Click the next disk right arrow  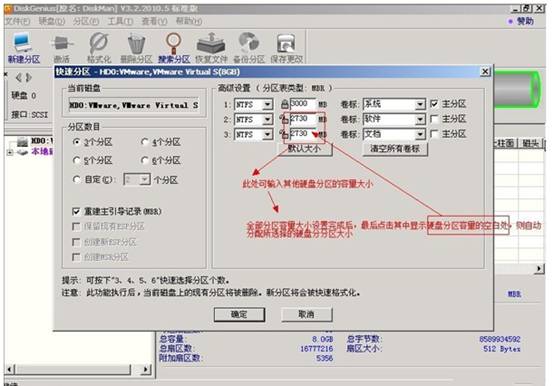tap(29, 77)
